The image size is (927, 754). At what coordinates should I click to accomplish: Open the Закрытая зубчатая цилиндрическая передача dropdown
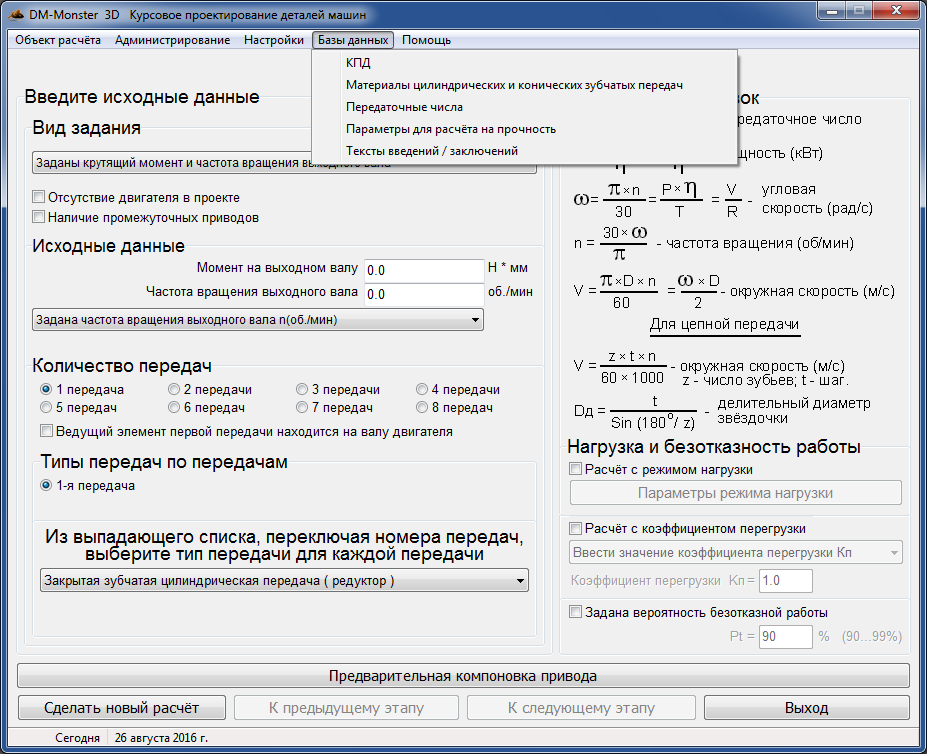click(284, 581)
